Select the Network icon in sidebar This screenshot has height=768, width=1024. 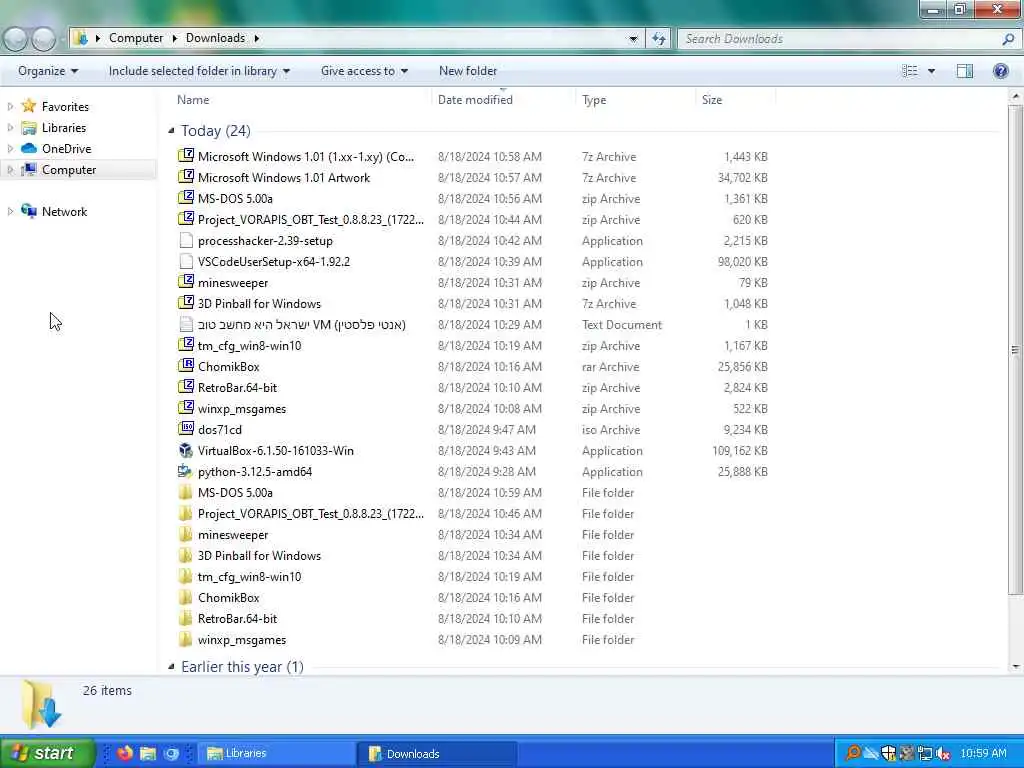[x=29, y=211]
